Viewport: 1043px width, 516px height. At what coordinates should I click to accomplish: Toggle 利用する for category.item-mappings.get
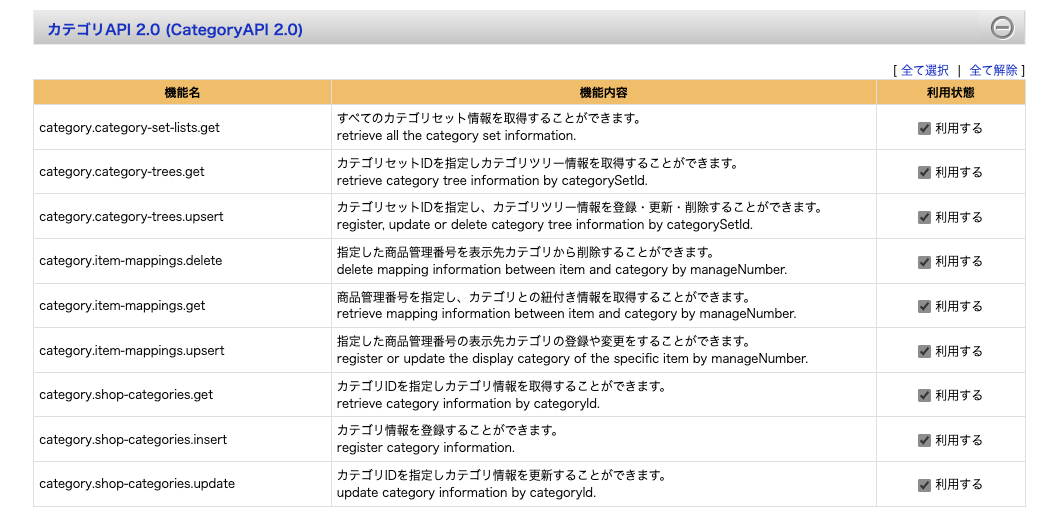tap(924, 306)
